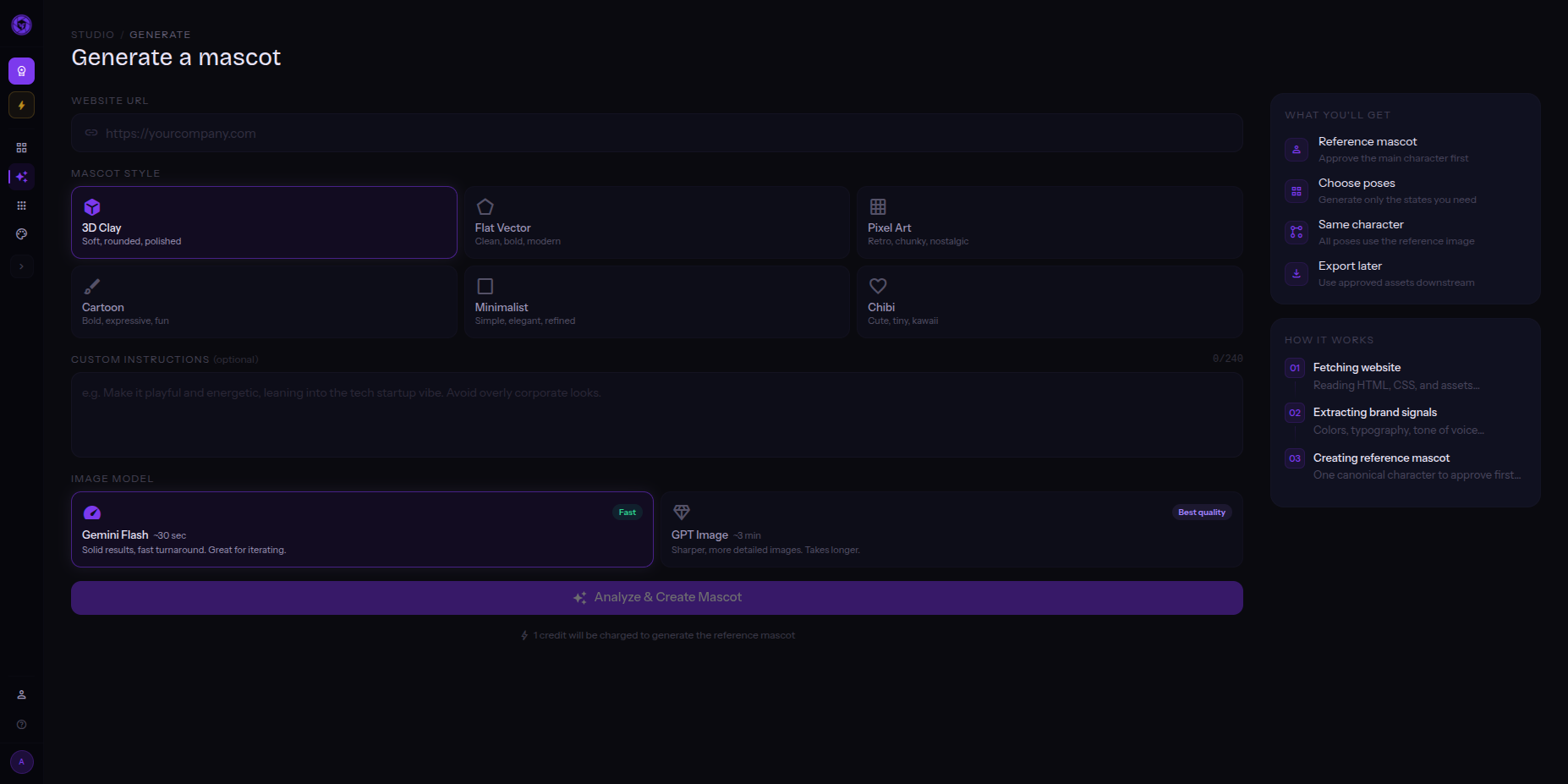
Task: Click the Reference mascot heading
Action: click(x=1367, y=141)
